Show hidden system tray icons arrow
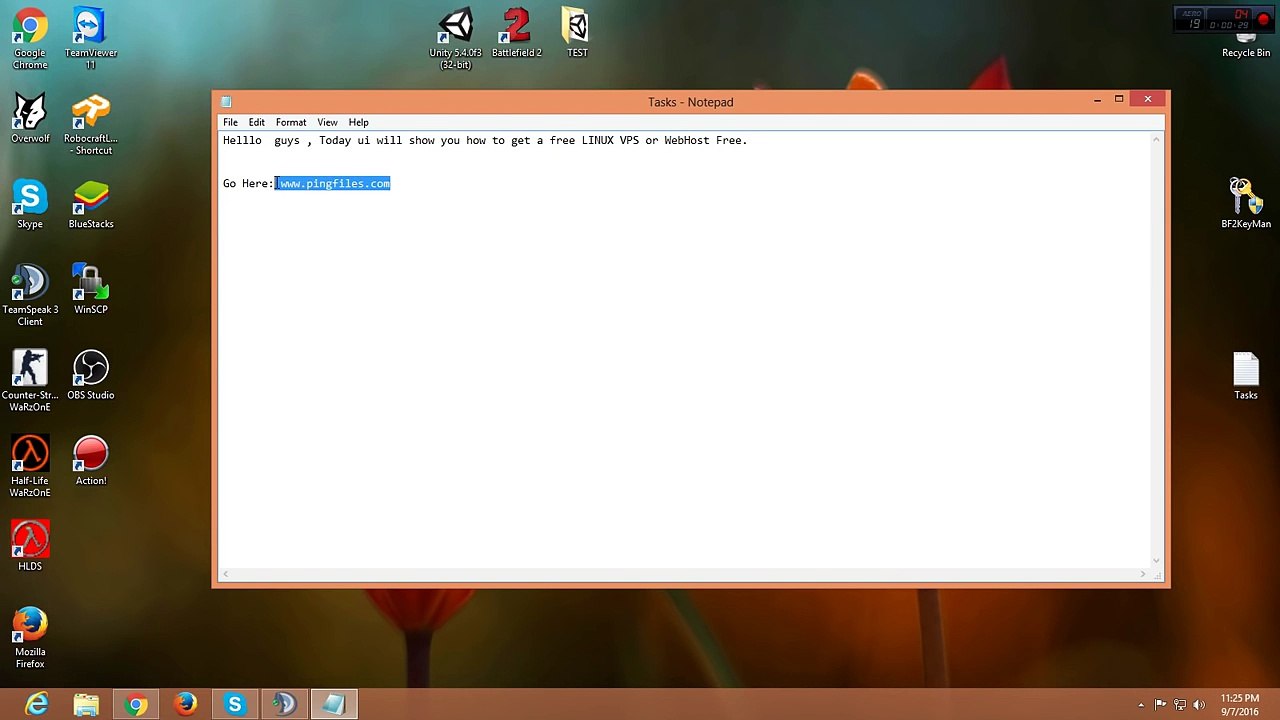Viewport: 1280px width, 720px height. tap(1141, 705)
